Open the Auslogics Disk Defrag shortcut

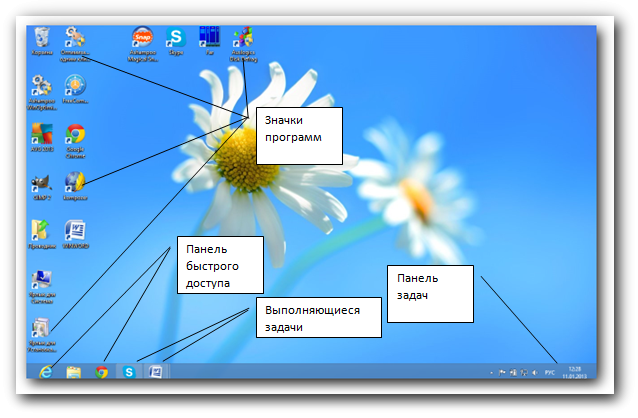(243, 44)
